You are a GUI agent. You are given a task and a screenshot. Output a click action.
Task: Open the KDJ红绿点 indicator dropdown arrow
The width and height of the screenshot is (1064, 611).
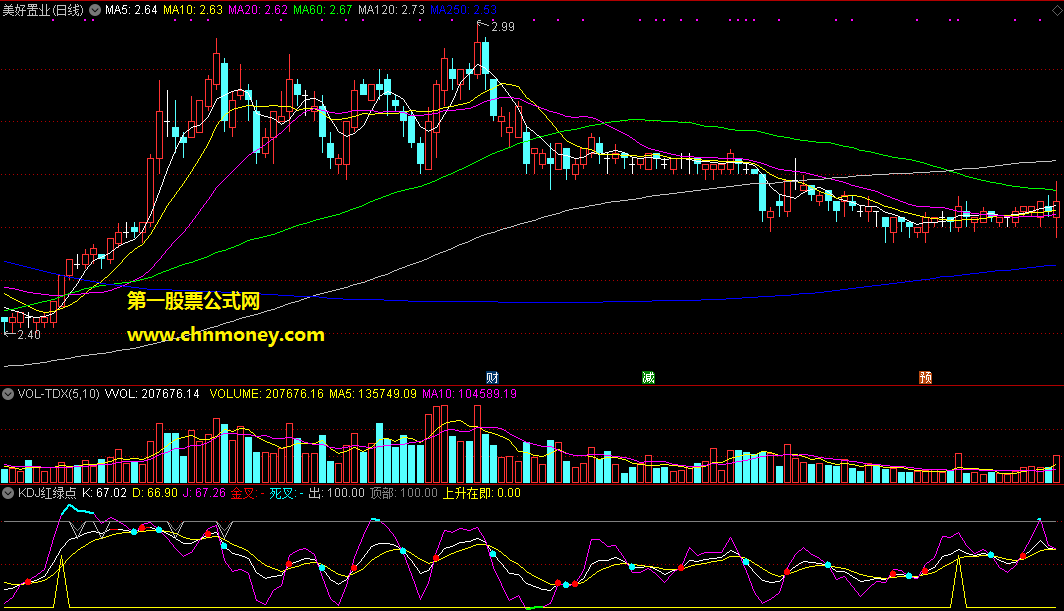point(8,493)
